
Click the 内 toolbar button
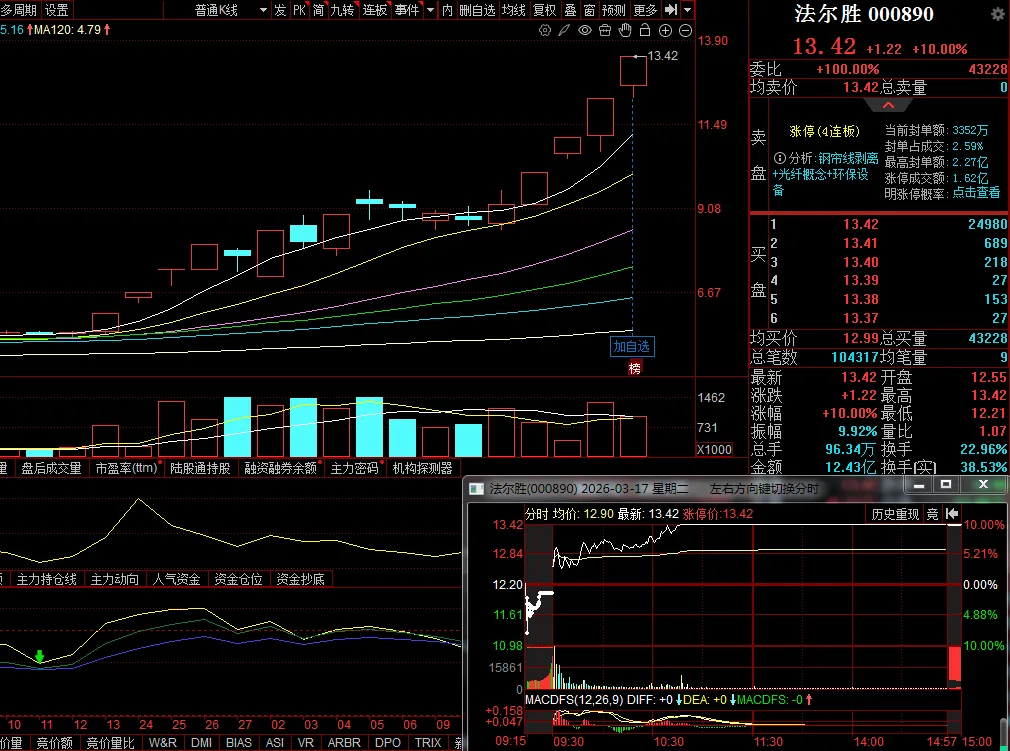(448, 10)
